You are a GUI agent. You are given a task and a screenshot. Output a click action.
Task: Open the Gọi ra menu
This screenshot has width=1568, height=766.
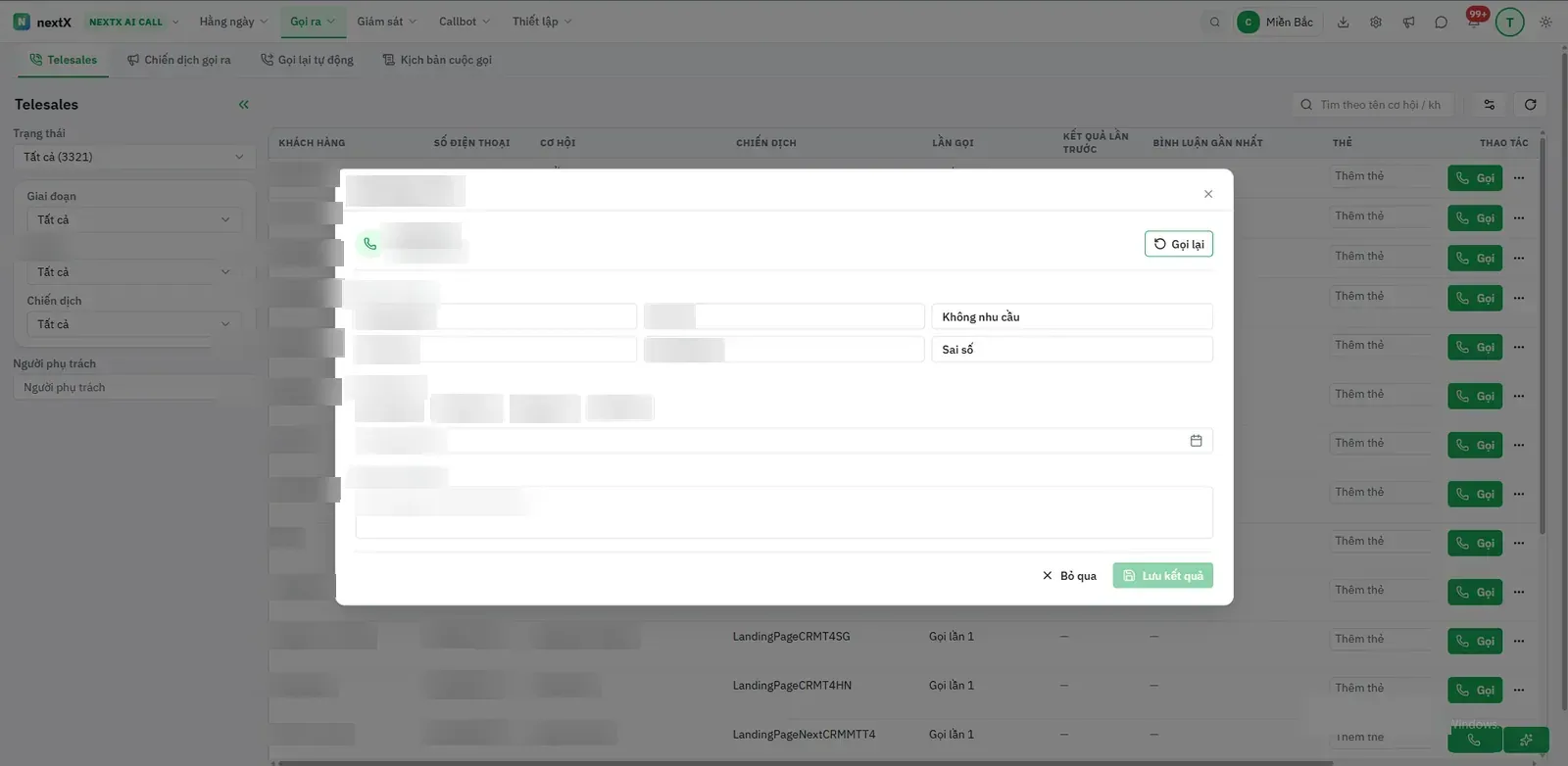click(x=313, y=22)
